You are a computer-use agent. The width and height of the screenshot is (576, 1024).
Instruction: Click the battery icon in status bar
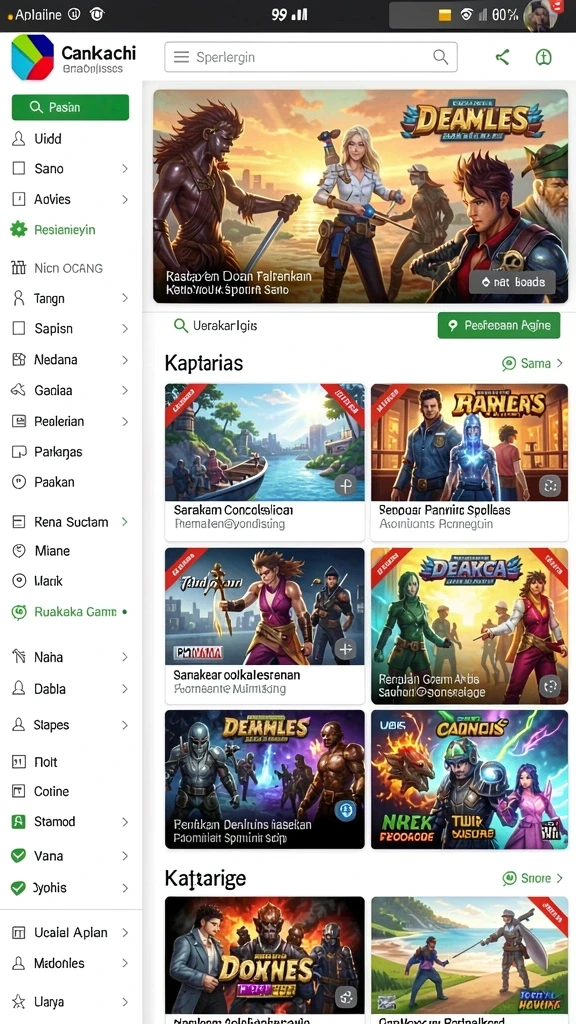pos(445,15)
